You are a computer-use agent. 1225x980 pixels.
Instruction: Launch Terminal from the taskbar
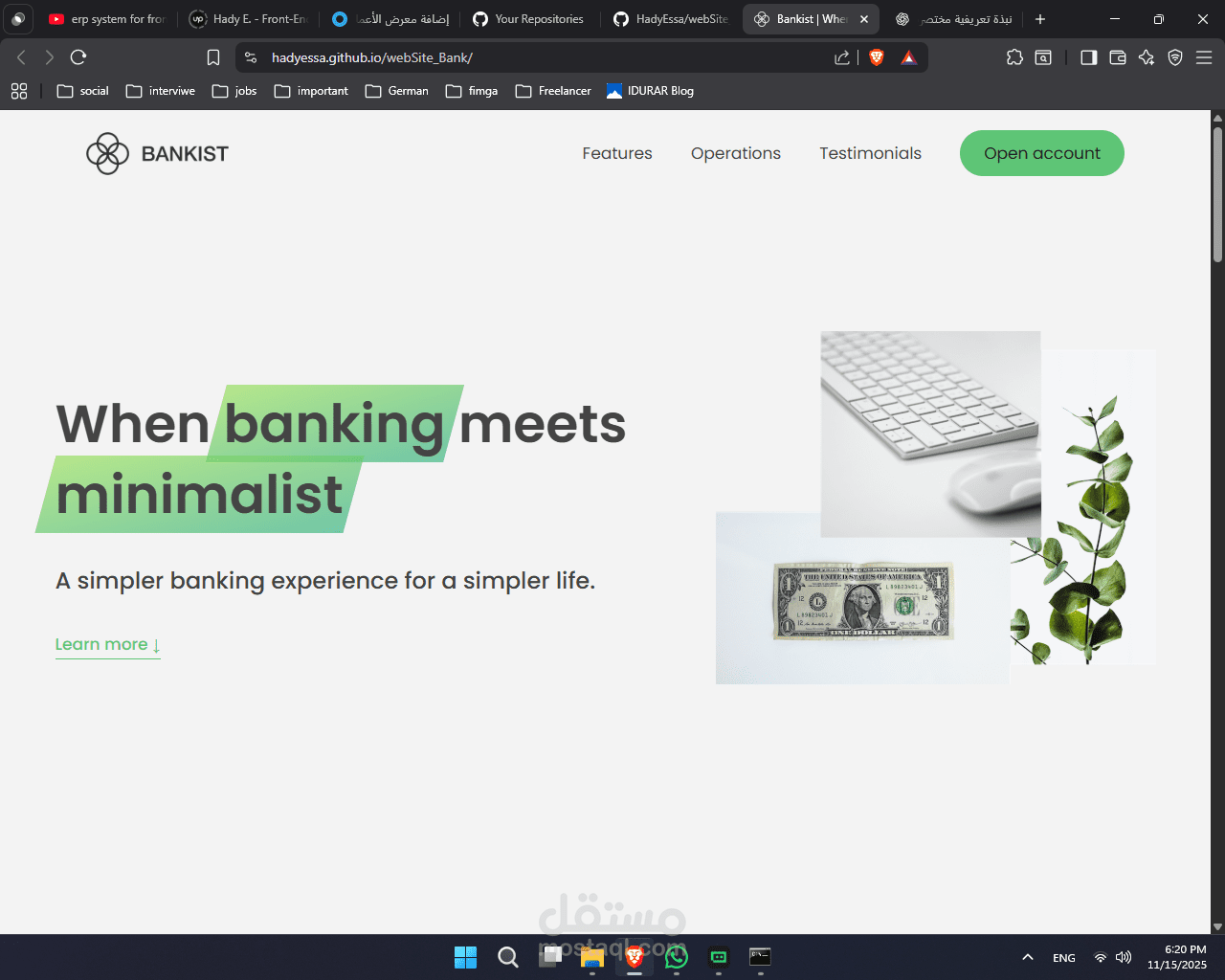pyautogui.click(x=760, y=956)
